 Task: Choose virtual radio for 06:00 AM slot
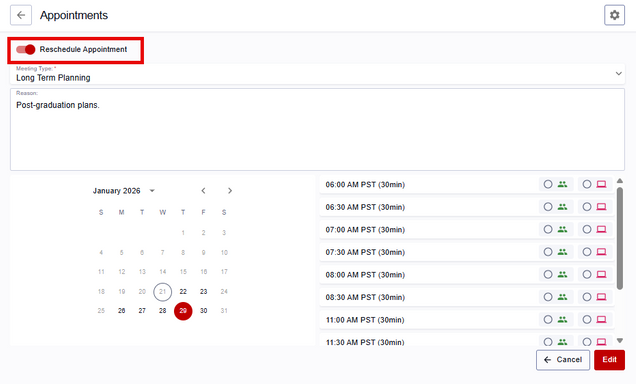point(587,184)
